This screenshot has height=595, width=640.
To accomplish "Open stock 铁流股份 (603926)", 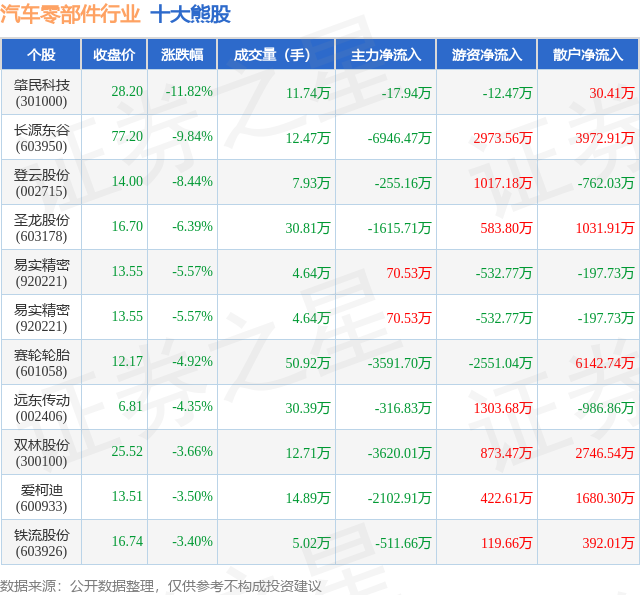I will pos(41,543).
